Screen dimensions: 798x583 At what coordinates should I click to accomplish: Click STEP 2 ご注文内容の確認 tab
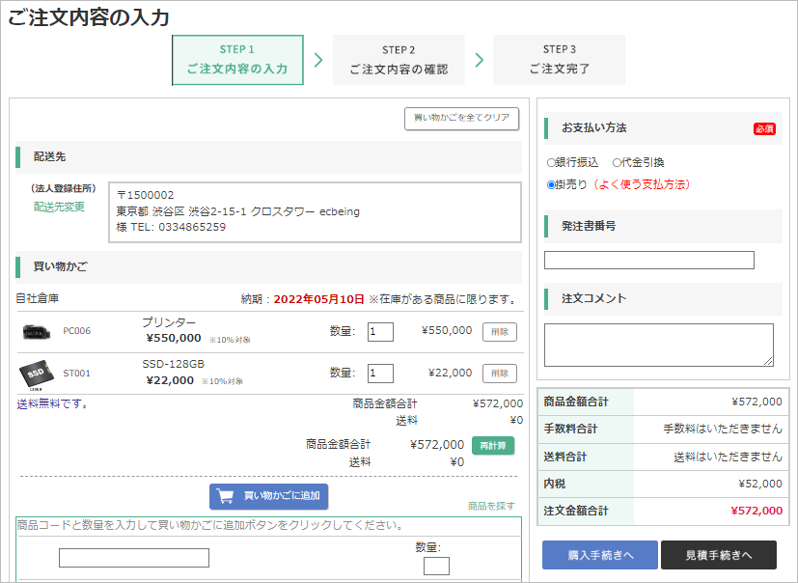click(398, 60)
